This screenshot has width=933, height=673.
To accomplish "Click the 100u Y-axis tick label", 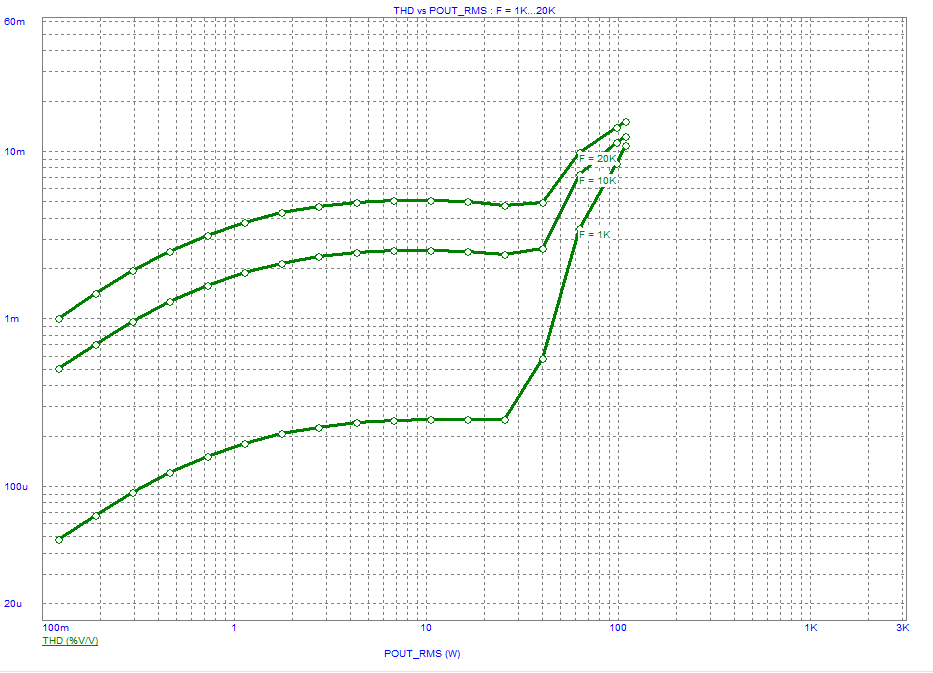I will (16, 487).
